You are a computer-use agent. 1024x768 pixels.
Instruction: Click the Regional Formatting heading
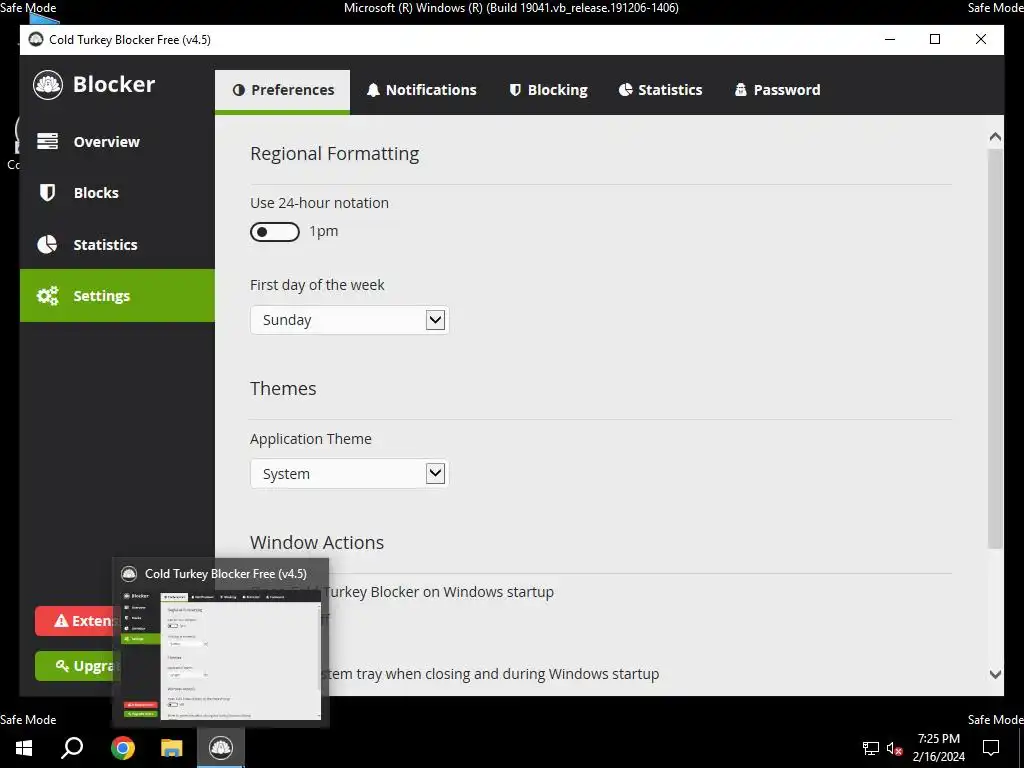[334, 154]
